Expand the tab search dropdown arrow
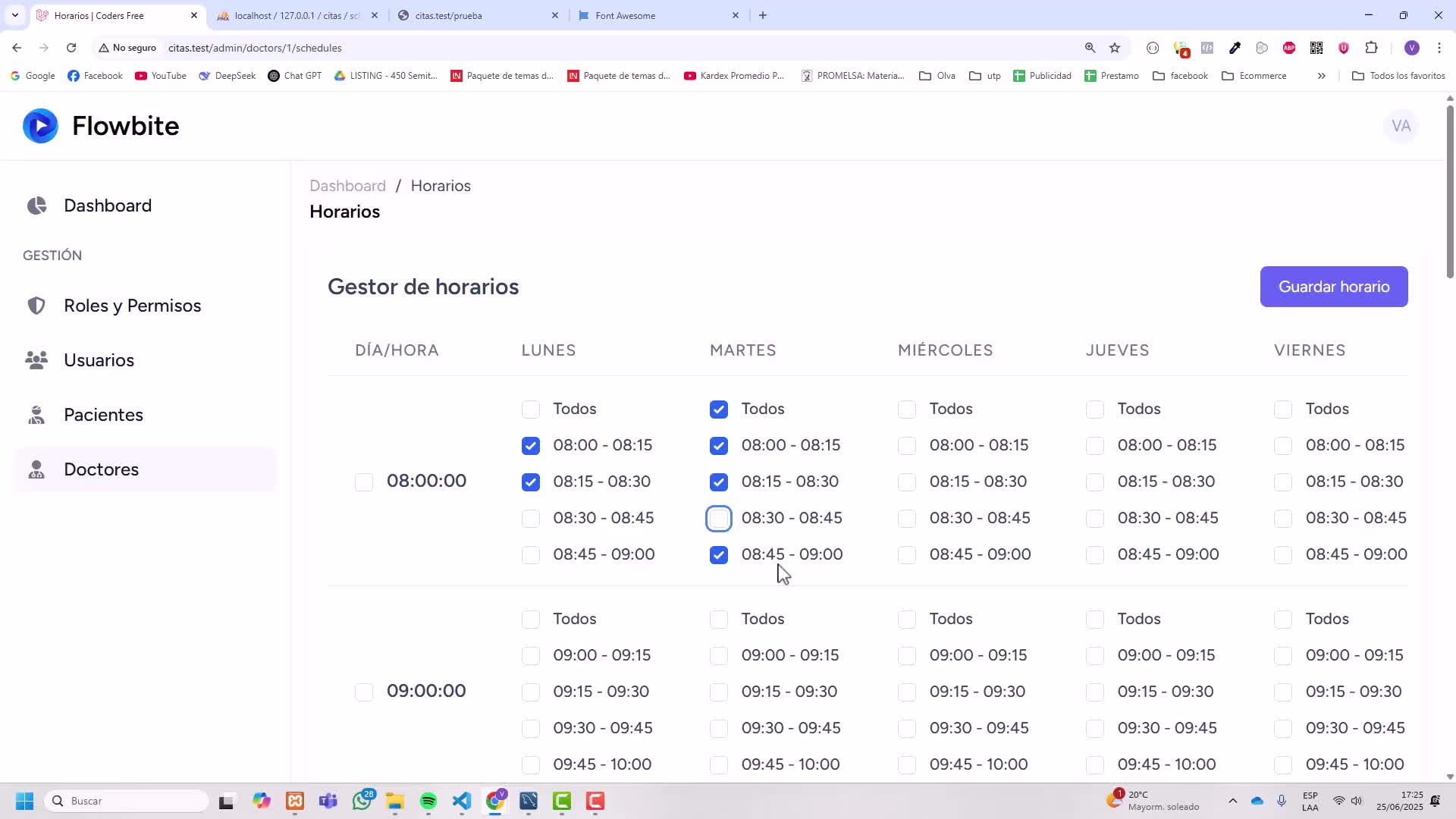This screenshot has height=819, width=1456. 14,15
